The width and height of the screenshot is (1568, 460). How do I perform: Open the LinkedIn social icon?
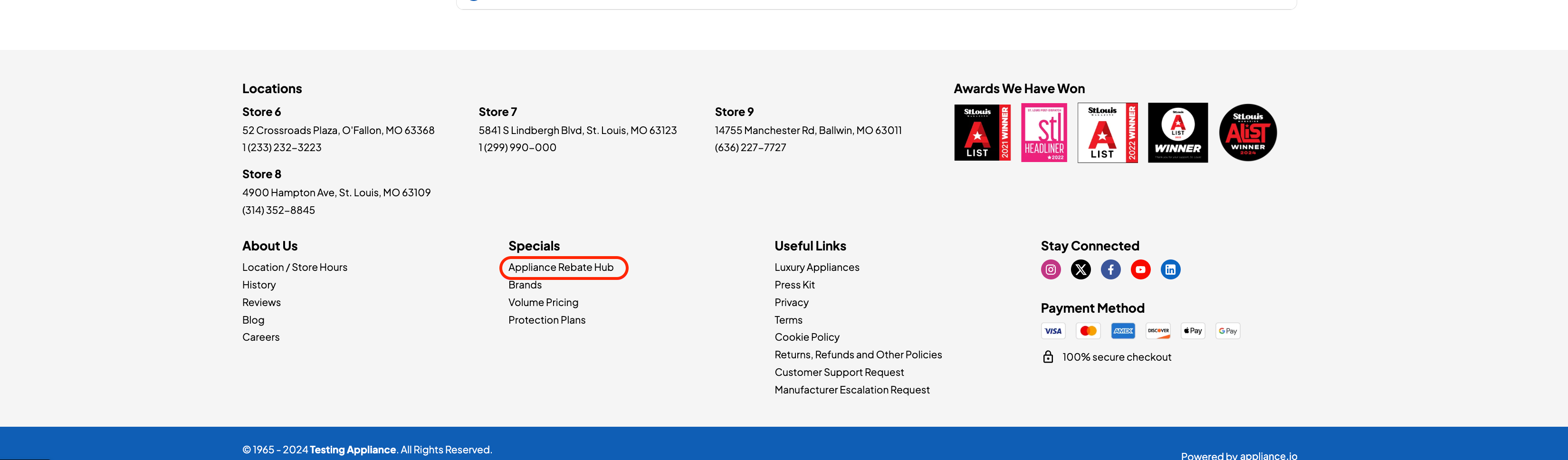(1170, 269)
